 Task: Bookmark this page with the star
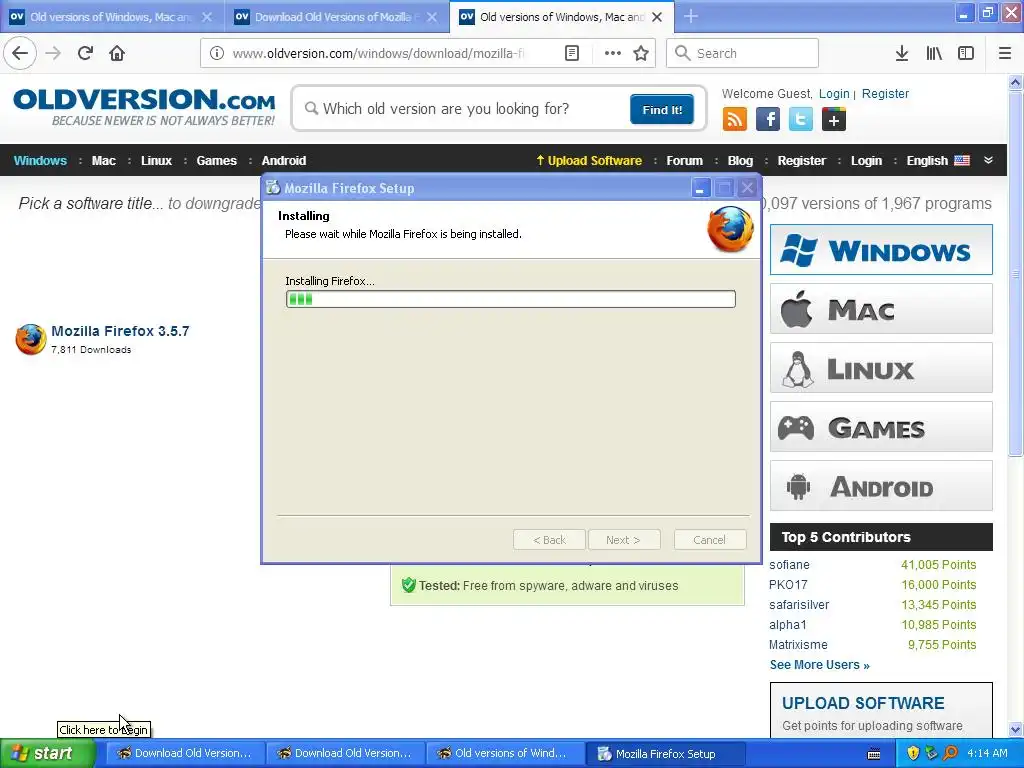[x=641, y=53]
